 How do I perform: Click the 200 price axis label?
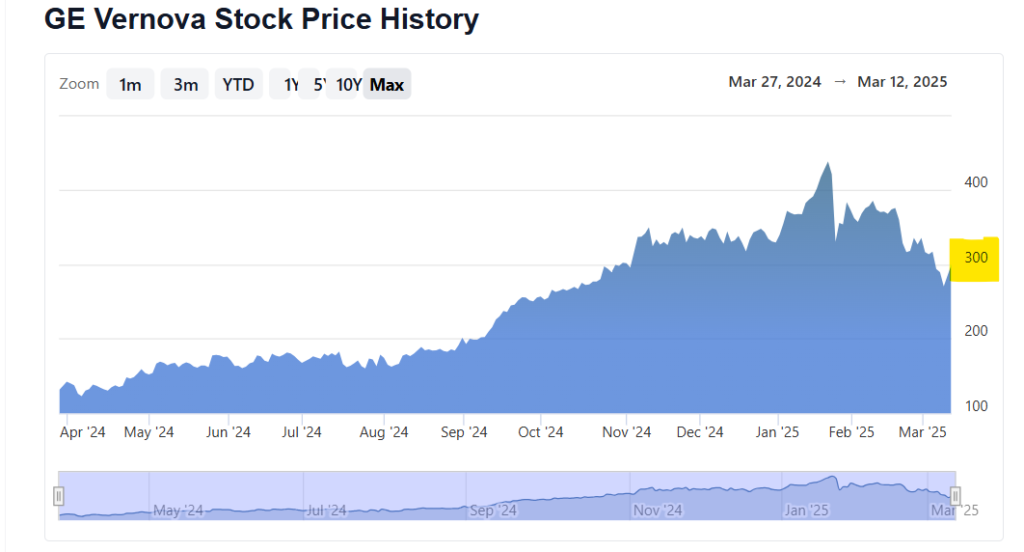click(x=976, y=331)
